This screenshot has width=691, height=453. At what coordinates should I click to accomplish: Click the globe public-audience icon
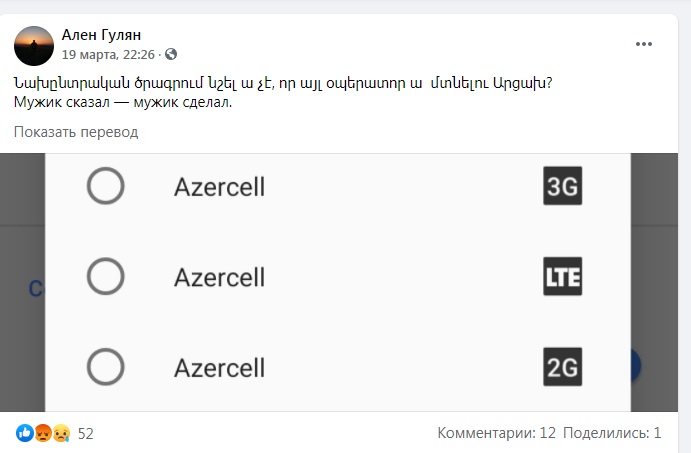click(171, 54)
